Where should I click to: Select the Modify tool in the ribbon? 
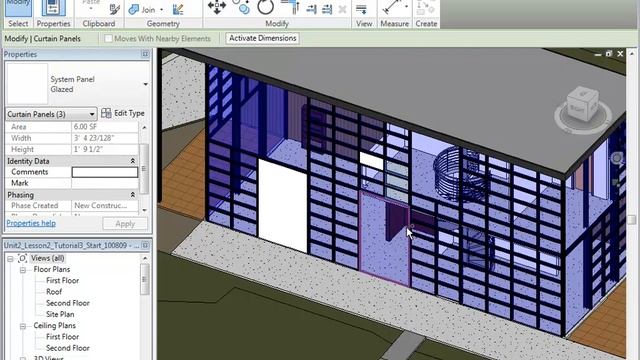(18, 8)
